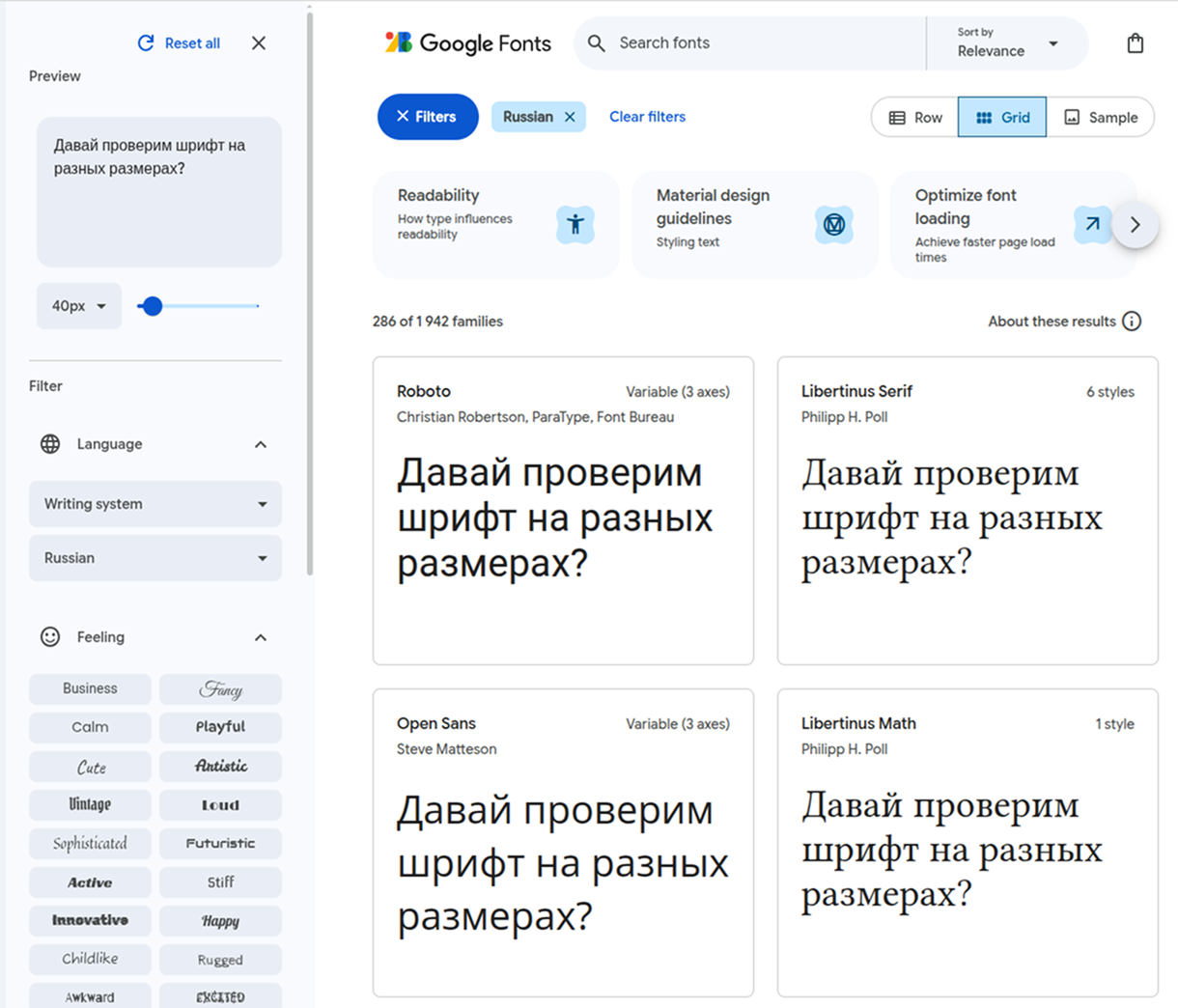The image size is (1178, 1008).
Task: Click the Reset all link text
Action: (192, 42)
